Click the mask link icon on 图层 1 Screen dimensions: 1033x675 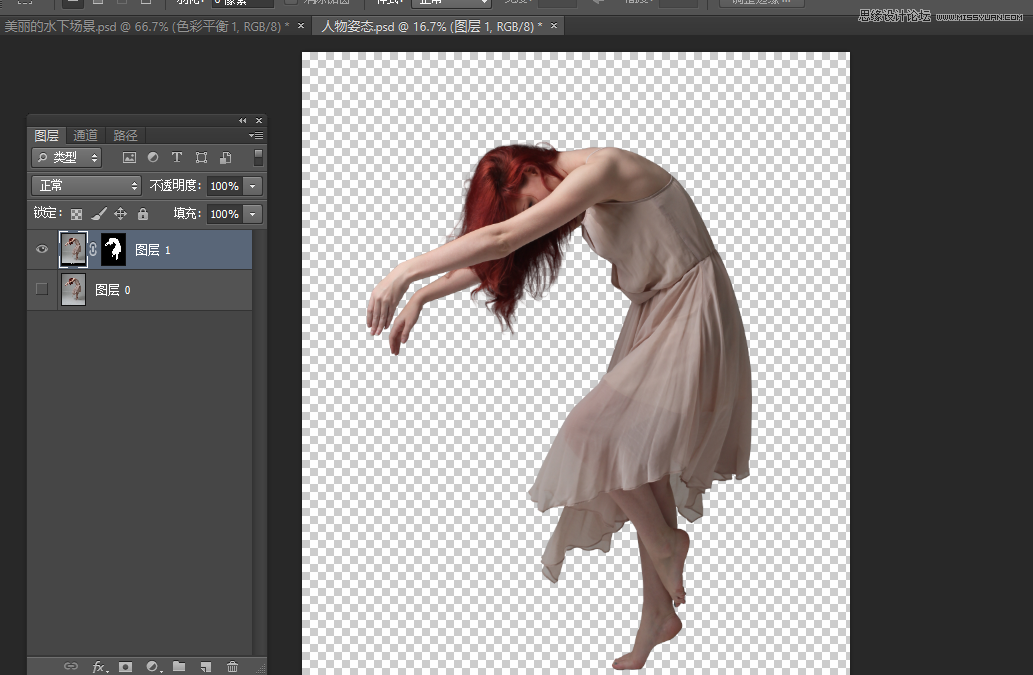coord(93,249)
